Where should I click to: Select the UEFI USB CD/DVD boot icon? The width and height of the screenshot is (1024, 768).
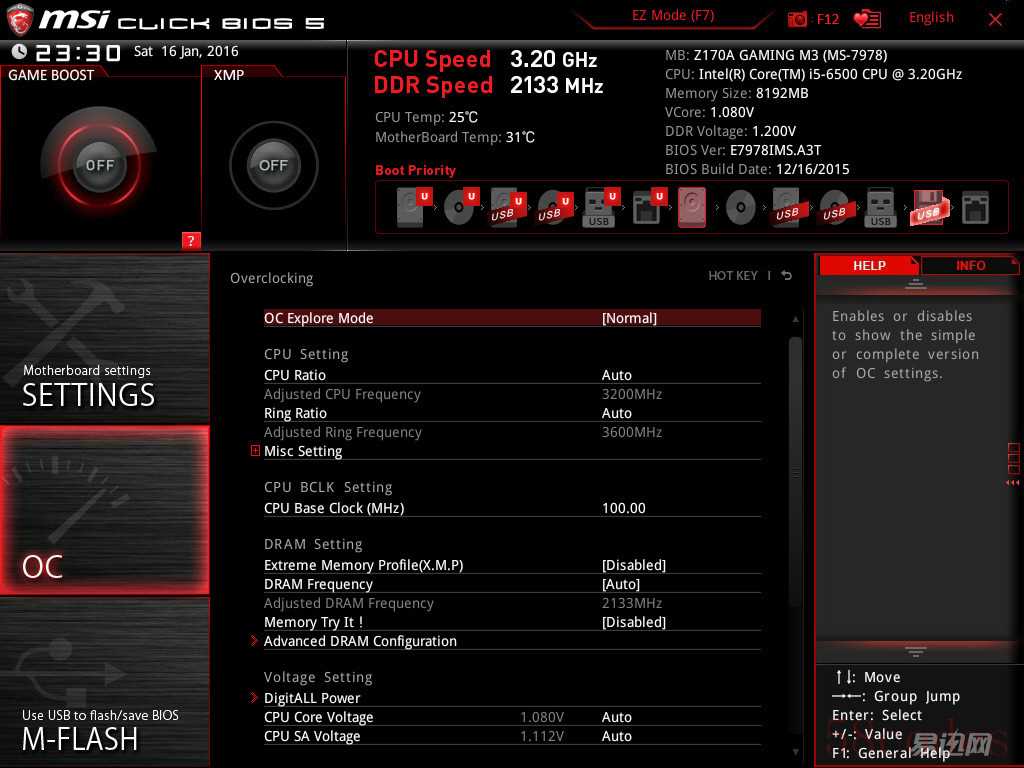point(554,208)
